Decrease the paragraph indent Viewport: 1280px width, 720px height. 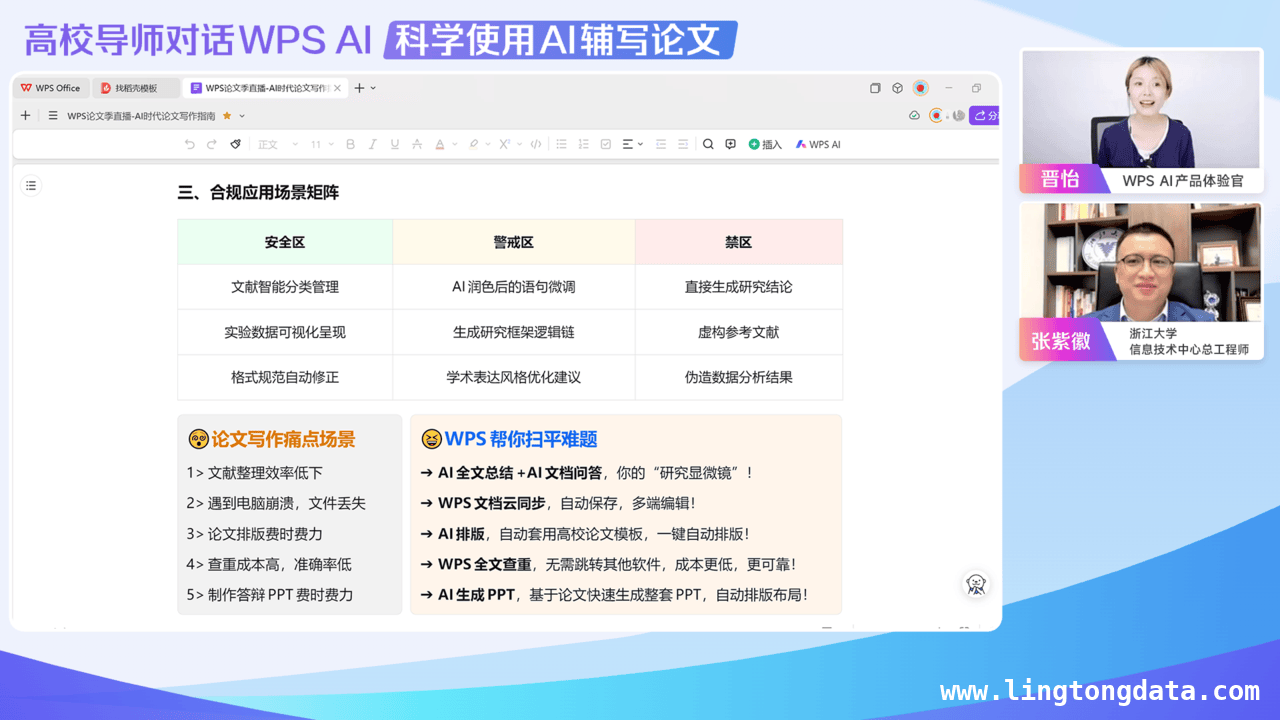tap(660, 144)
